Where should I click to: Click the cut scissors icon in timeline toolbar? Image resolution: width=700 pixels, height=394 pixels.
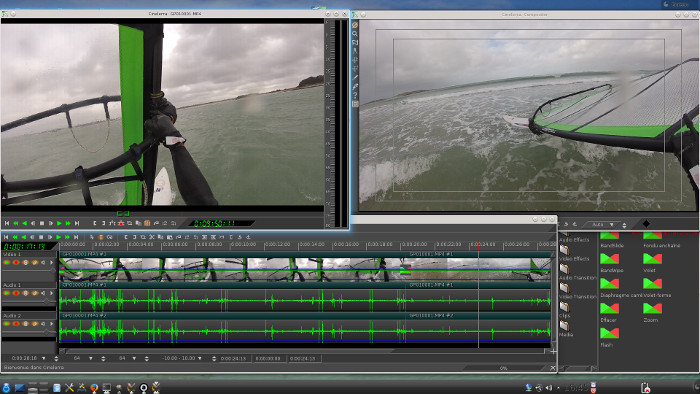pyautogui.click(x=152, y=237)
